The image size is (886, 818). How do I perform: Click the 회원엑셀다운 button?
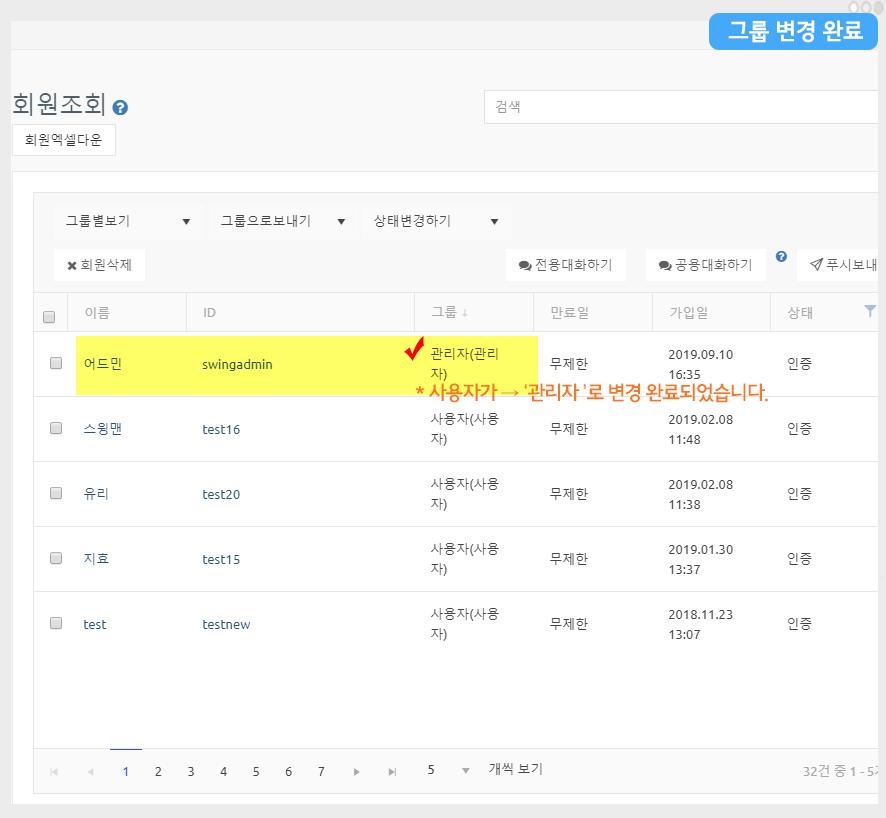[x=64, y=140]
